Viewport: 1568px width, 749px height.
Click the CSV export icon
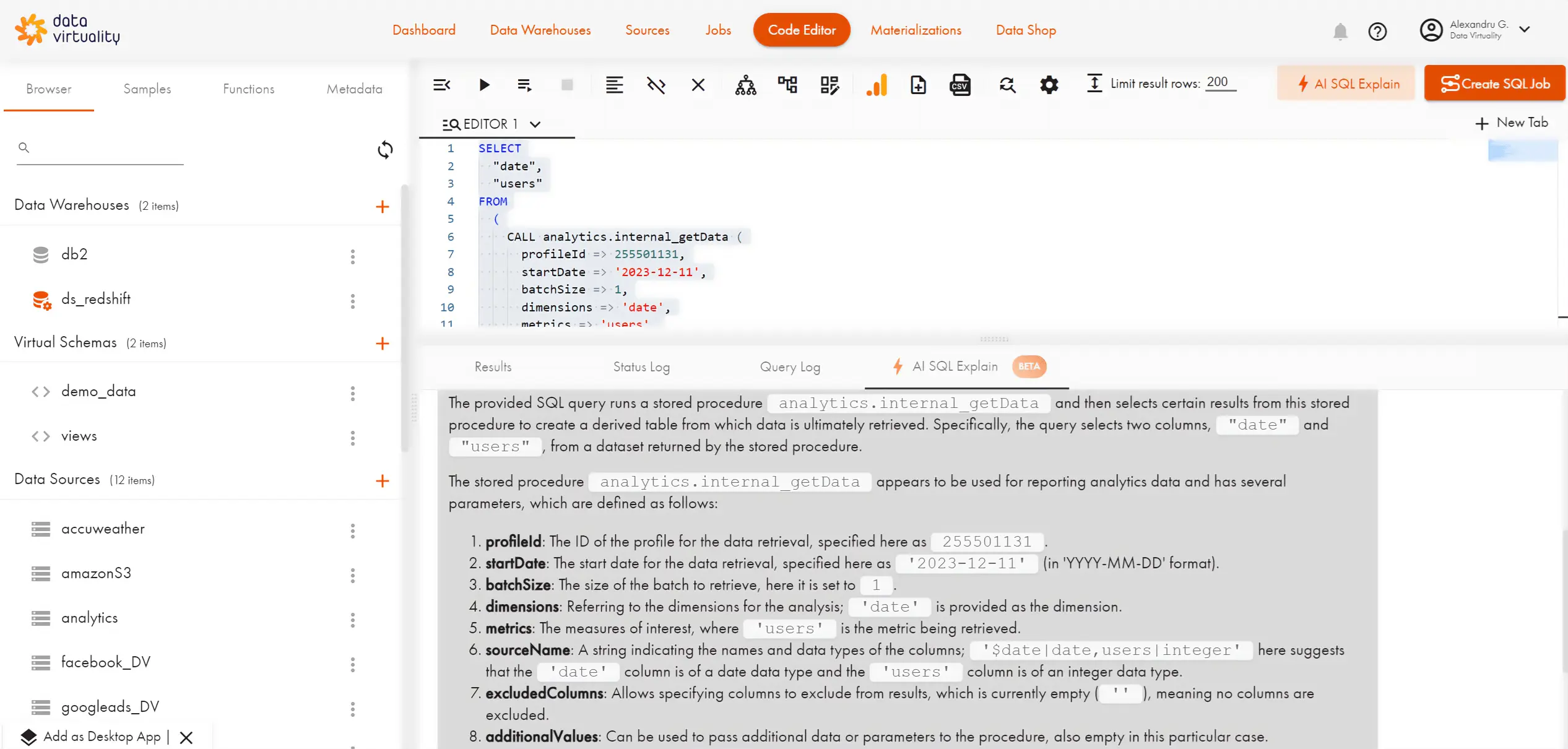[x=959, y=85]
